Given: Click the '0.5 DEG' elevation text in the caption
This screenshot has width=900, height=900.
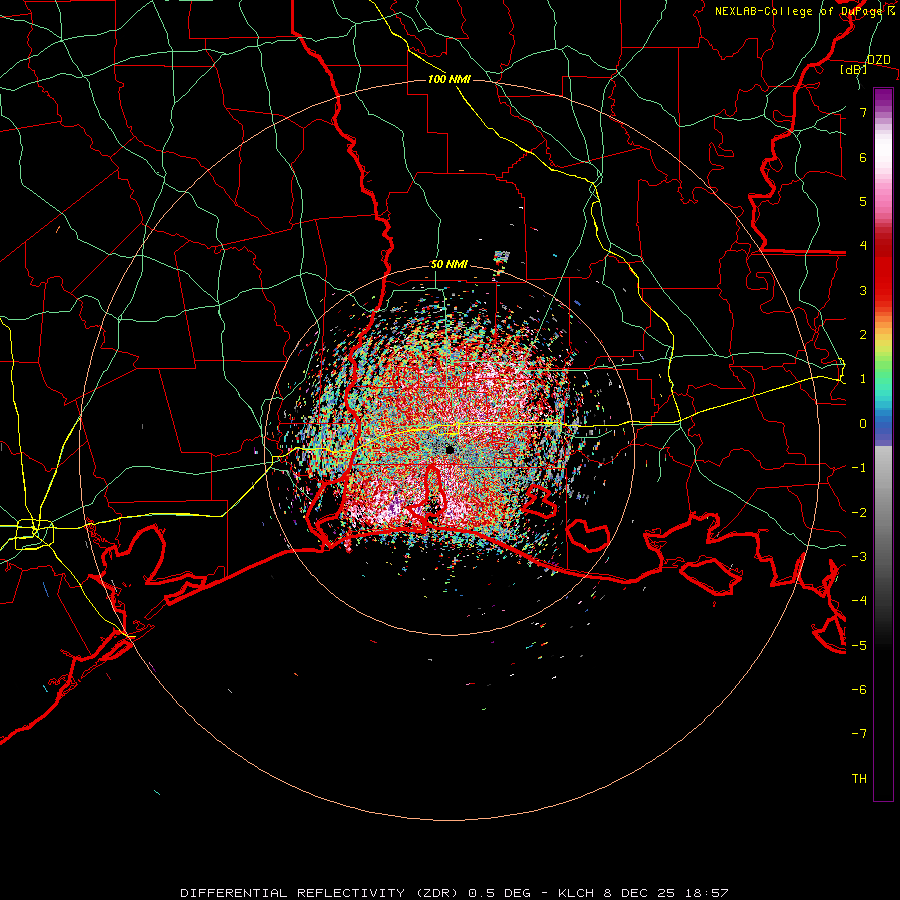Looking at the screenshot, I should (500, 893).
